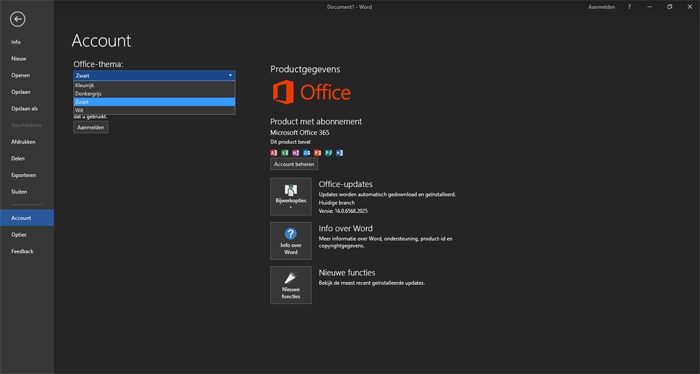Click the PowerPoint app icon
Screen dimensions: 700x374
point(317,153)
